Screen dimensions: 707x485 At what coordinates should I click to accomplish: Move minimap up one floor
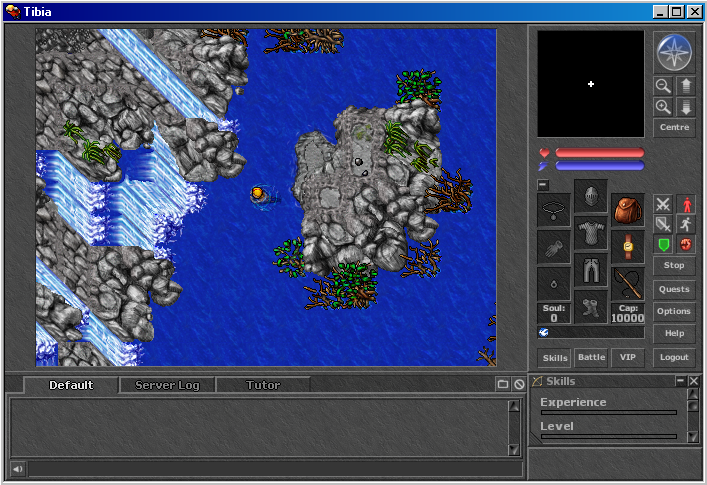(x=686, y=87)
